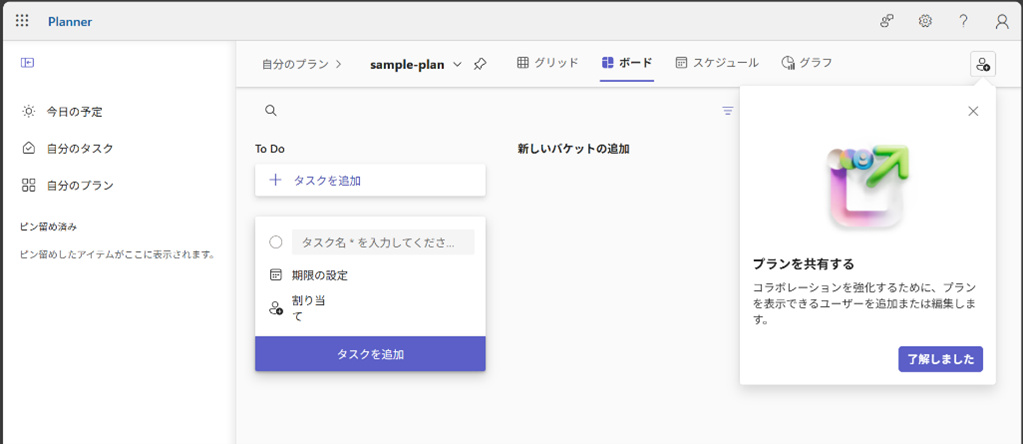Open the filter icon on the board

coord(728,111)
